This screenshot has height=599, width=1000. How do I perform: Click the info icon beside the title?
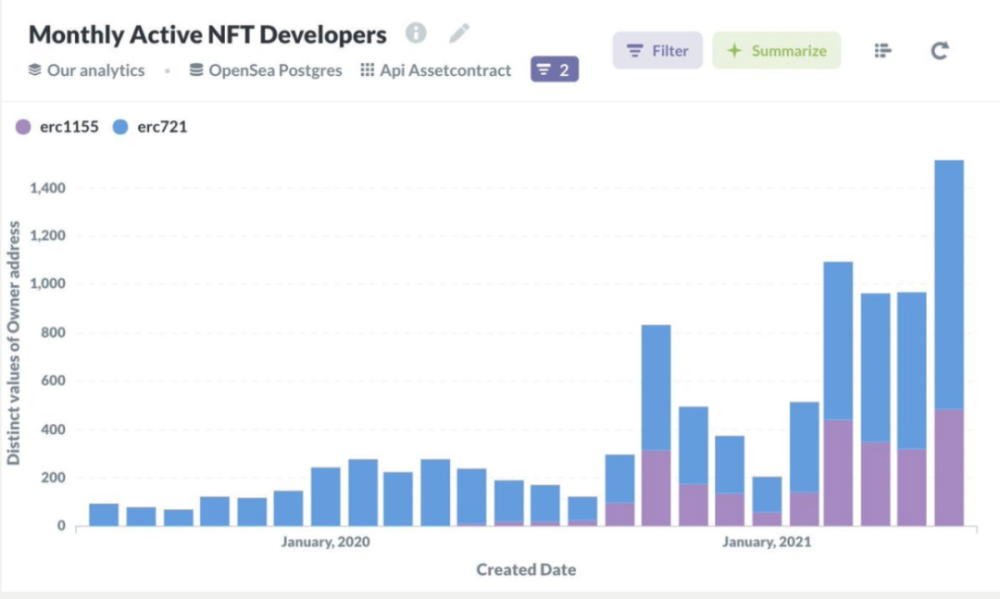[416, 33]
